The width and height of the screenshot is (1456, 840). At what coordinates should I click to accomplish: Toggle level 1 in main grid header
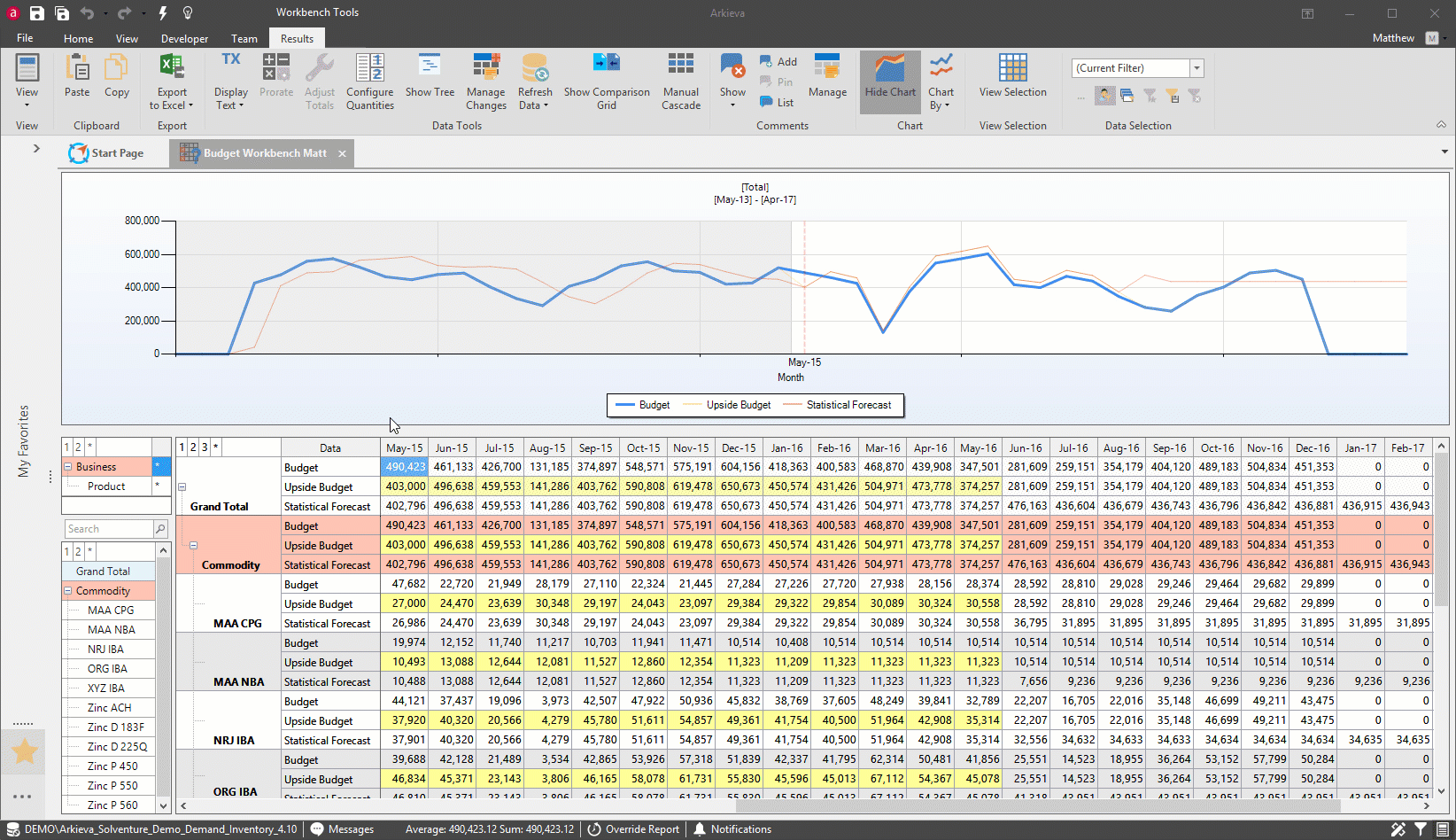[x=182, y=447]
